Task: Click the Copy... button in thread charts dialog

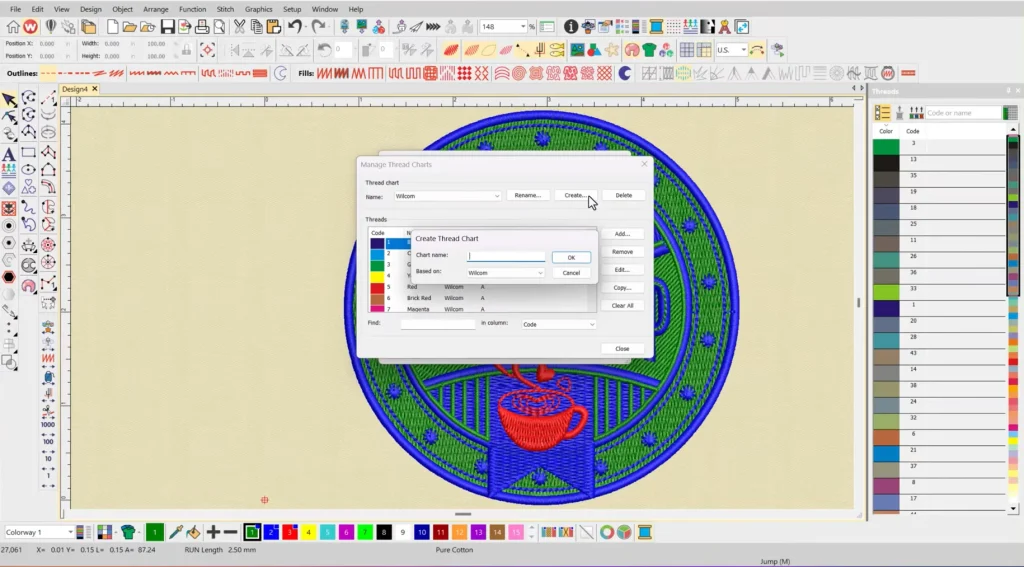Action: [622, 287]
